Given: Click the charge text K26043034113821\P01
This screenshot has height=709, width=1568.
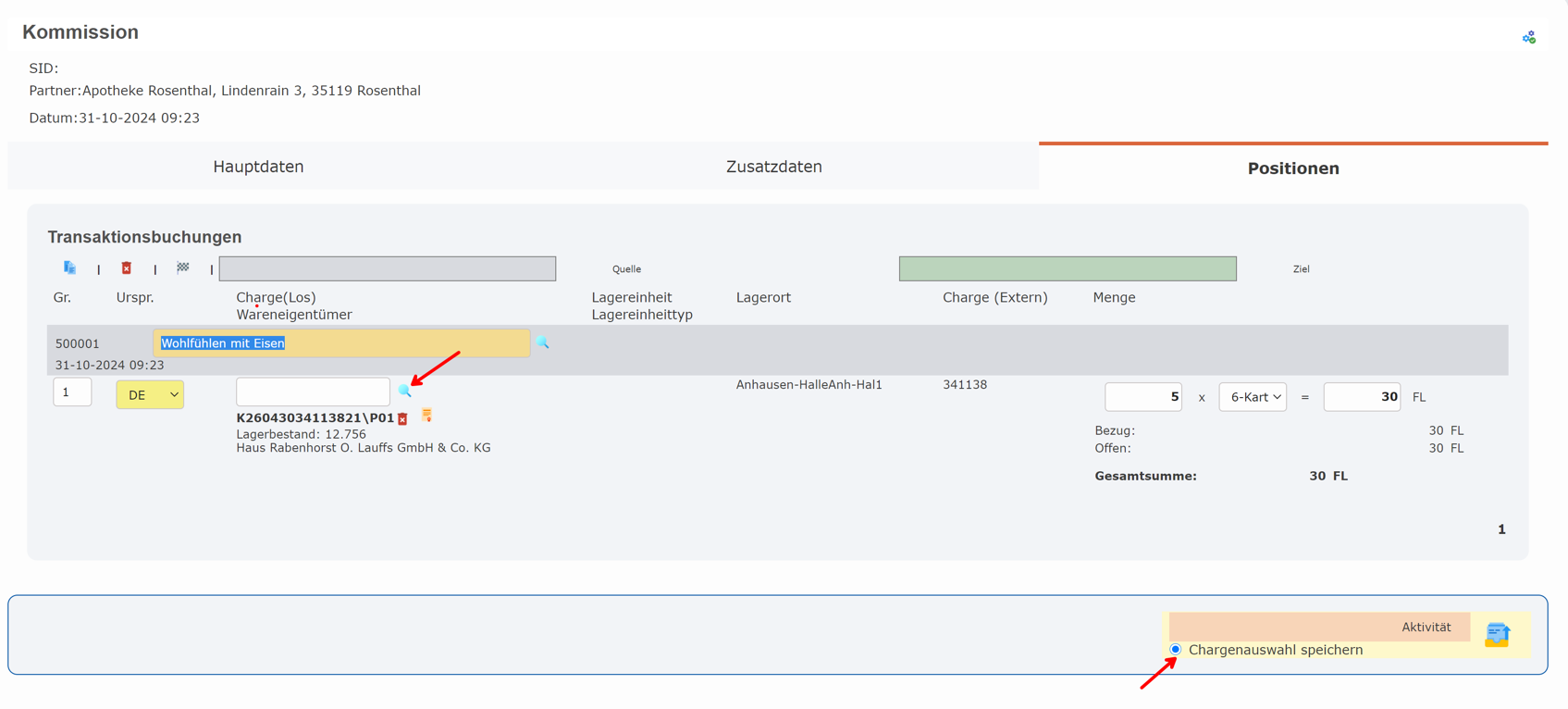Looking at the screenshot, I should [315, 417].
